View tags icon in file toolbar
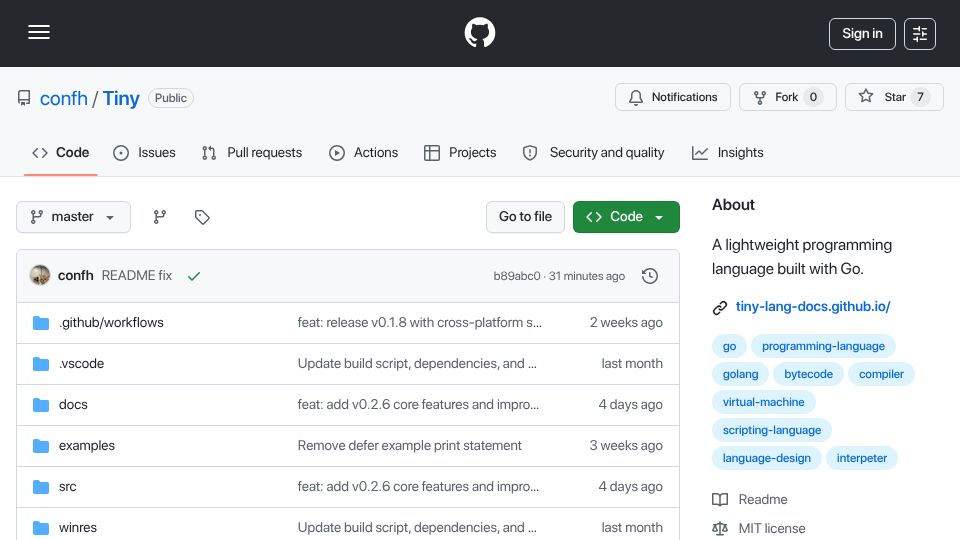The width and height of the screenshot is (960, 540). coord(202,217)
